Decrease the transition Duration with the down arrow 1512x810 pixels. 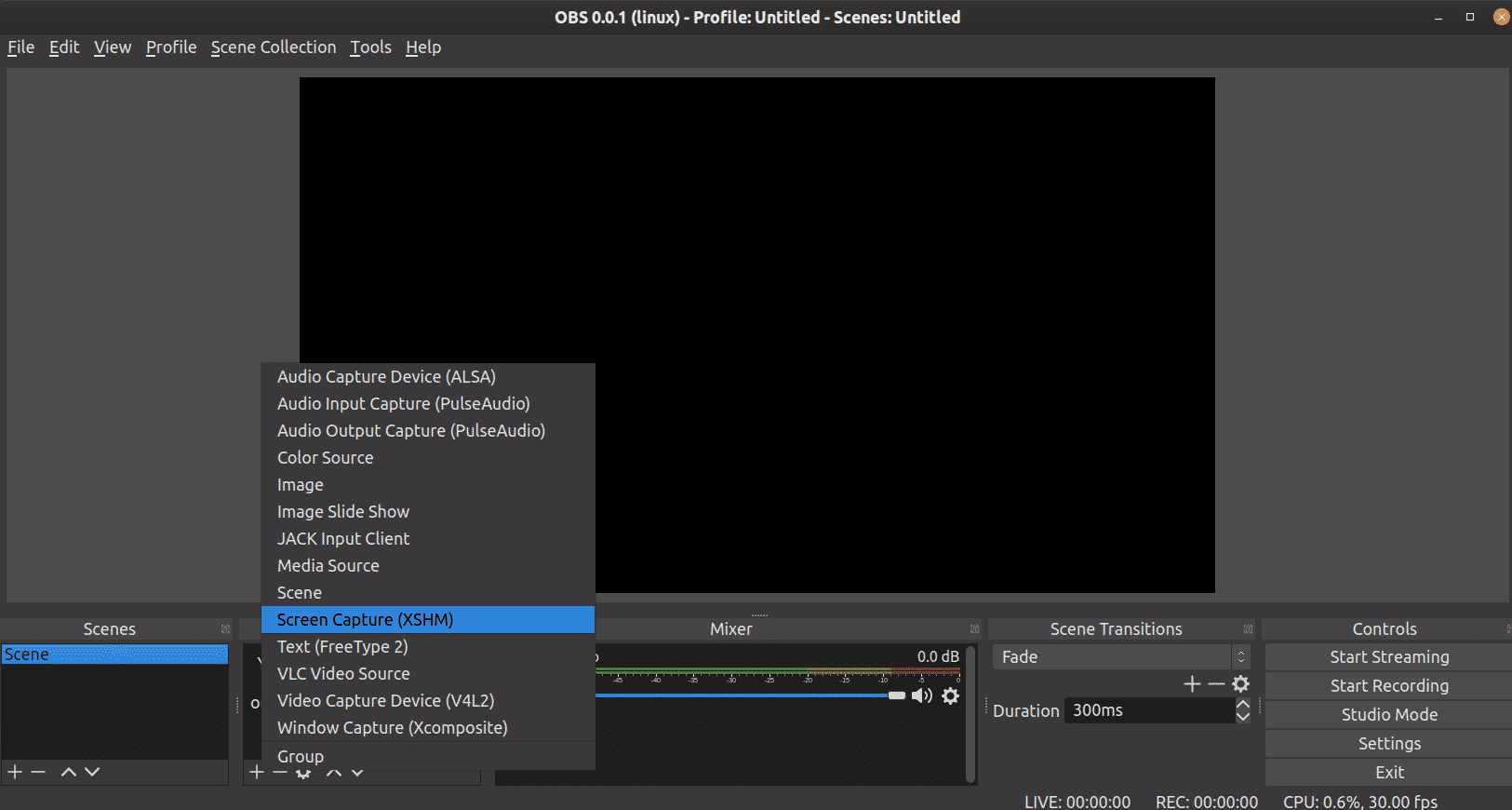coord(1243,716)
